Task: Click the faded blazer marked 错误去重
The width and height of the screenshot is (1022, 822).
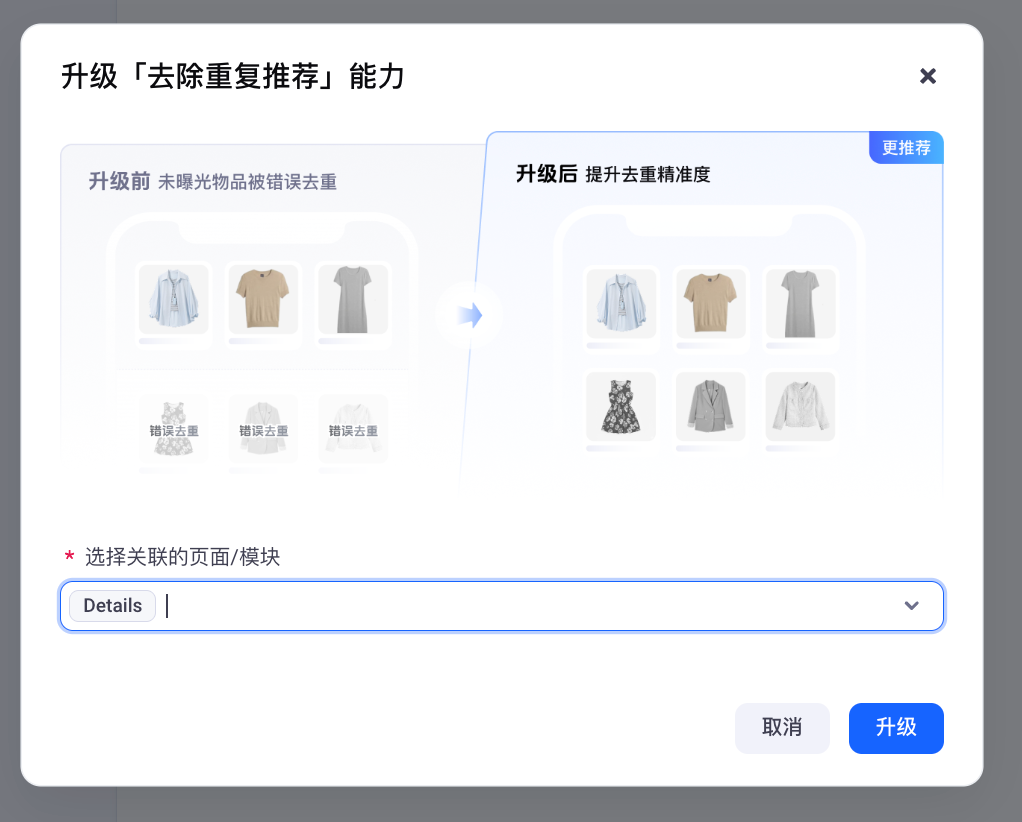Action: [263, 429]
